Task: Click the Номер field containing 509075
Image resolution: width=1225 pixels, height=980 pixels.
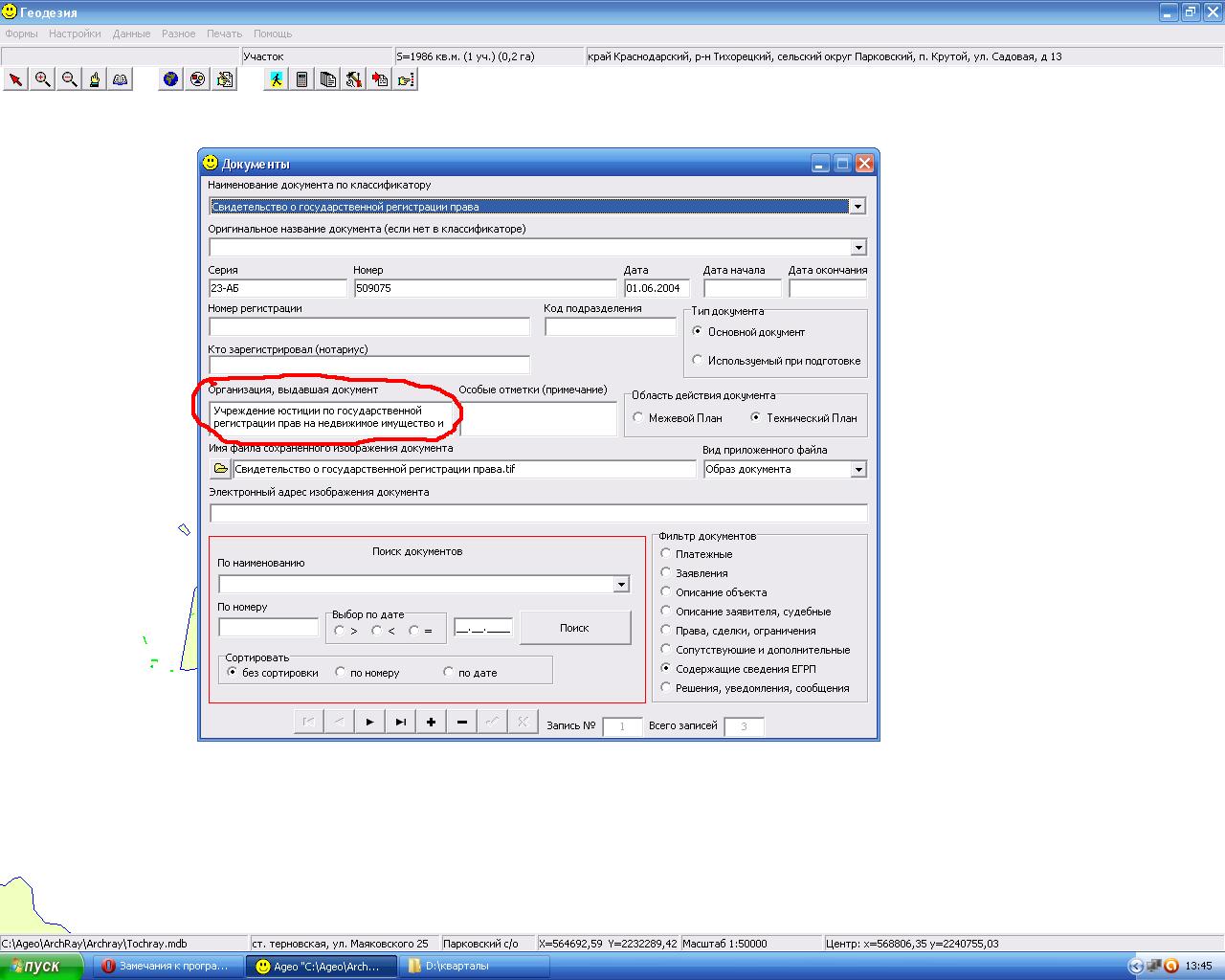Action: tap(486, 288)
